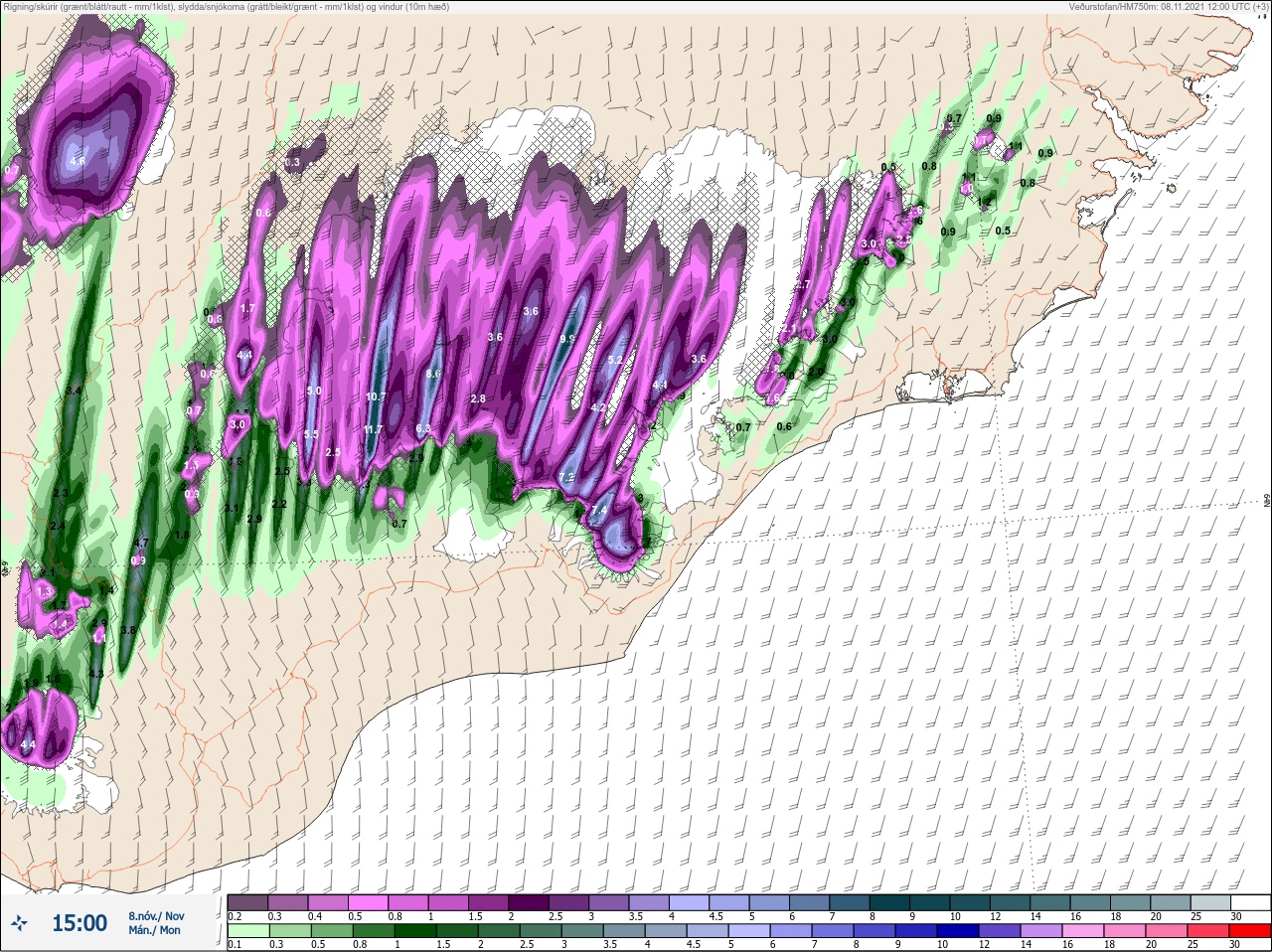Screen dimensions: 1272x952
Task: Click the 8.6 precipitation value on the map
Action: [x=433, y=374]
